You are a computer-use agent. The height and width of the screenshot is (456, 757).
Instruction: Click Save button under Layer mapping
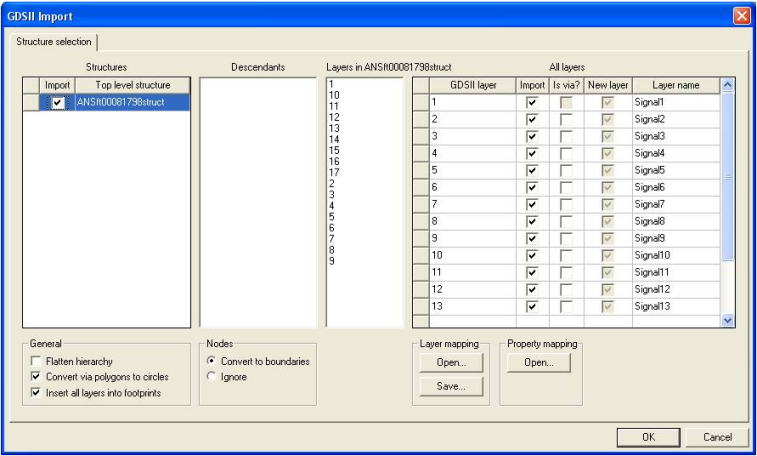pos(452,386)
